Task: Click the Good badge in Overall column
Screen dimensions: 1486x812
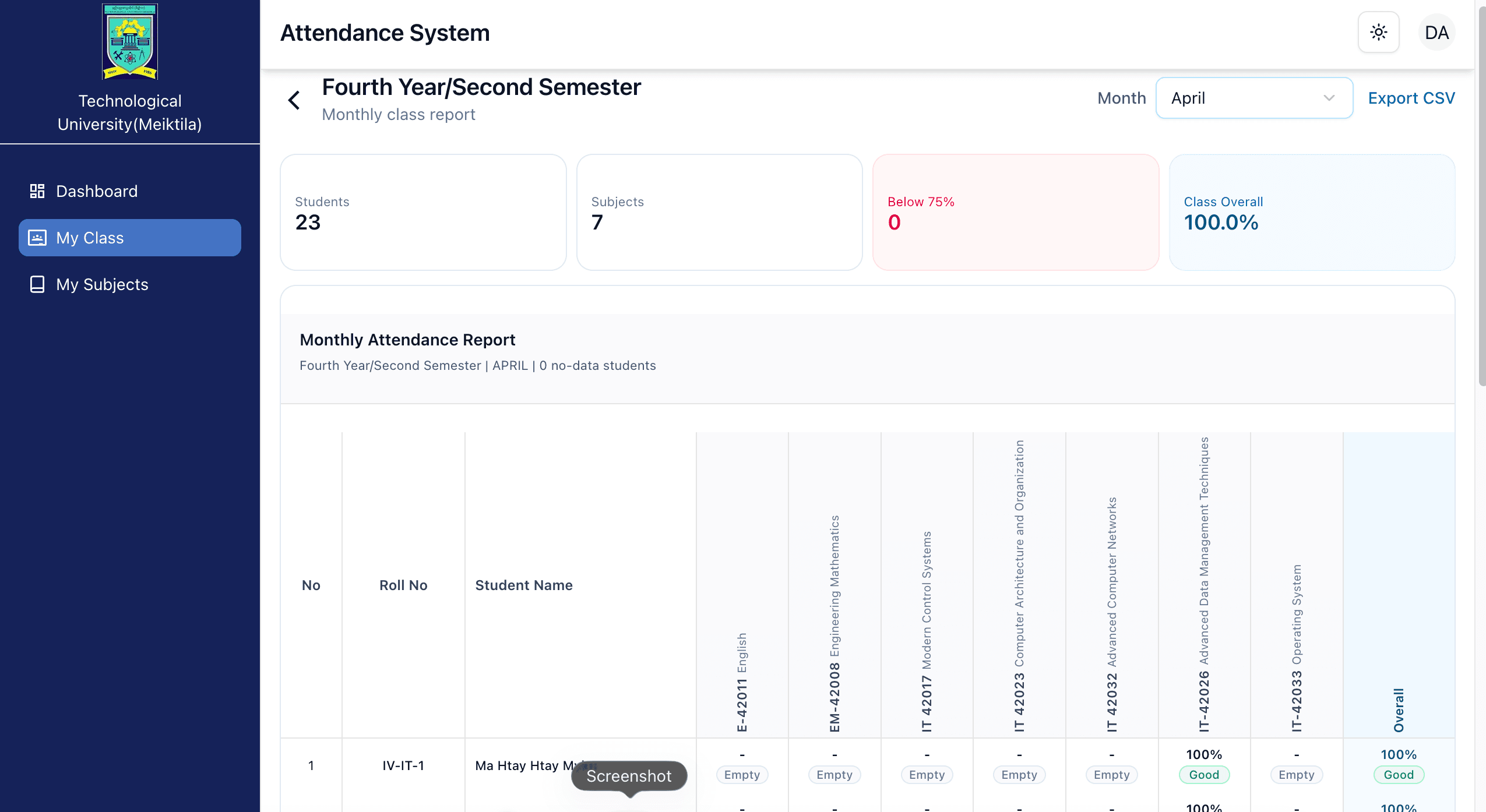Action: pos(1399,775)
